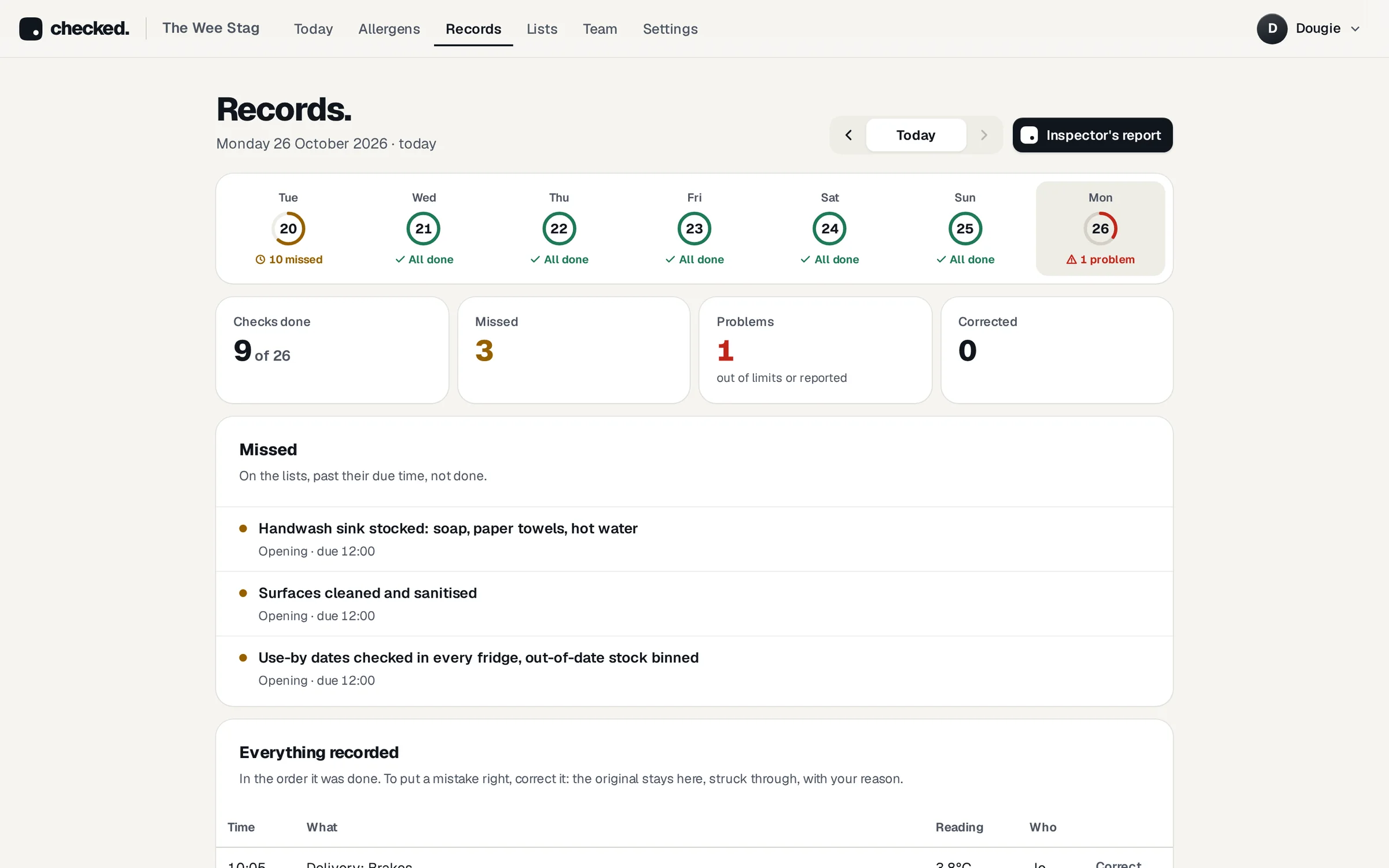
Task: Click the Reading column header
Action: point(959,827)
